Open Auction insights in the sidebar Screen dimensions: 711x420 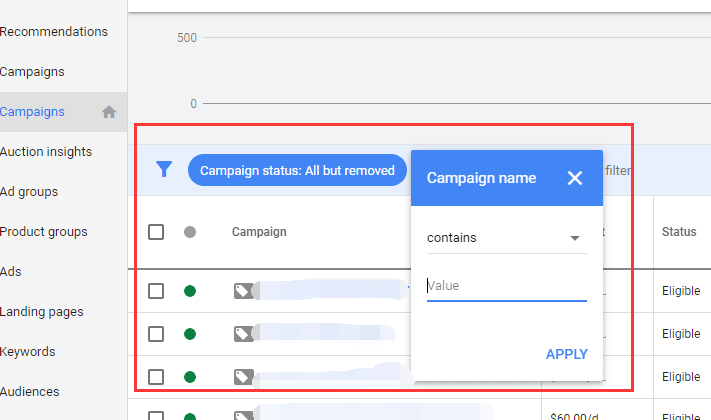click(46, 151)
